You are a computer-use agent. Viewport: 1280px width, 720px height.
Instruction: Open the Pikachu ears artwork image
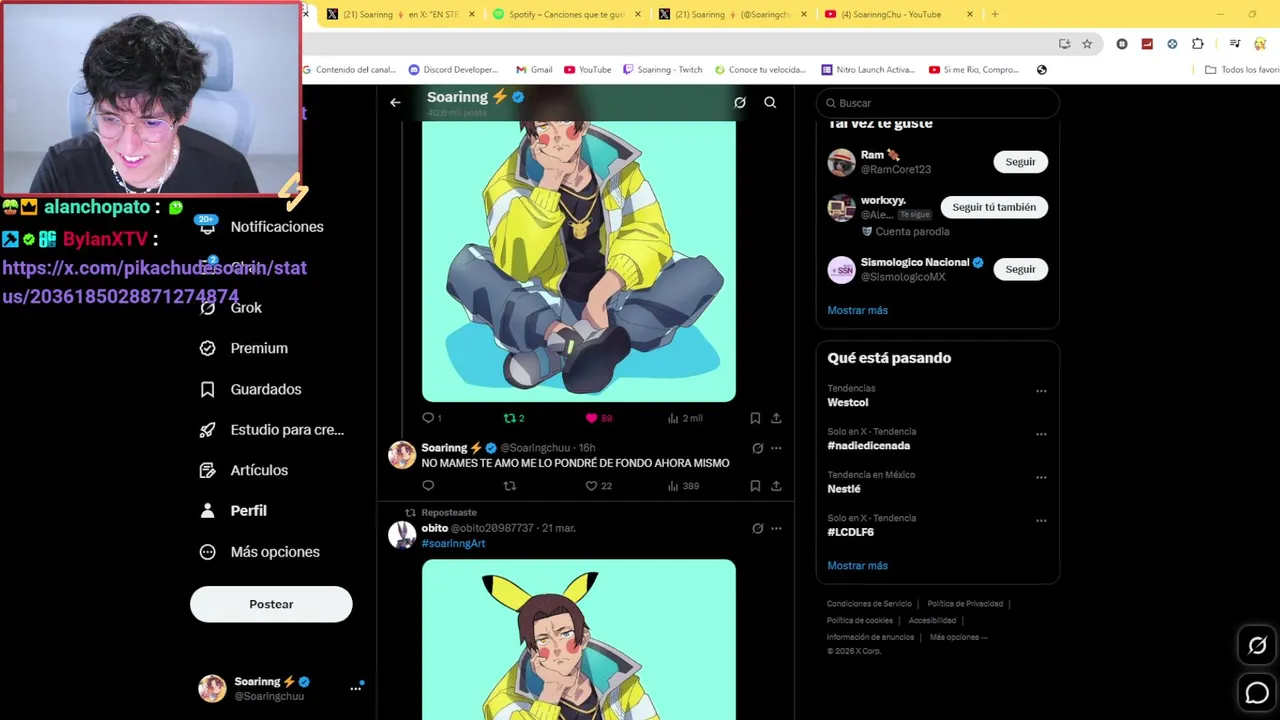tap(578, 640)
